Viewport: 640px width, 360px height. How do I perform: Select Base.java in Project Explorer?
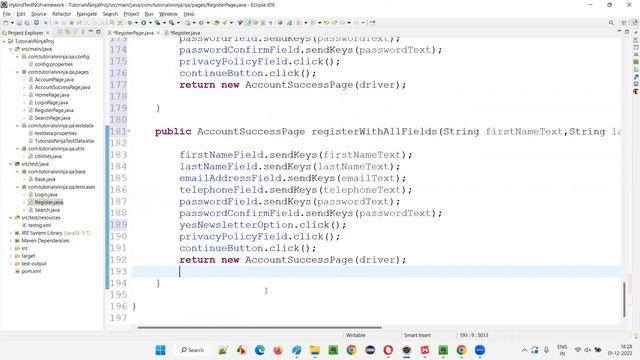point(45,179)
